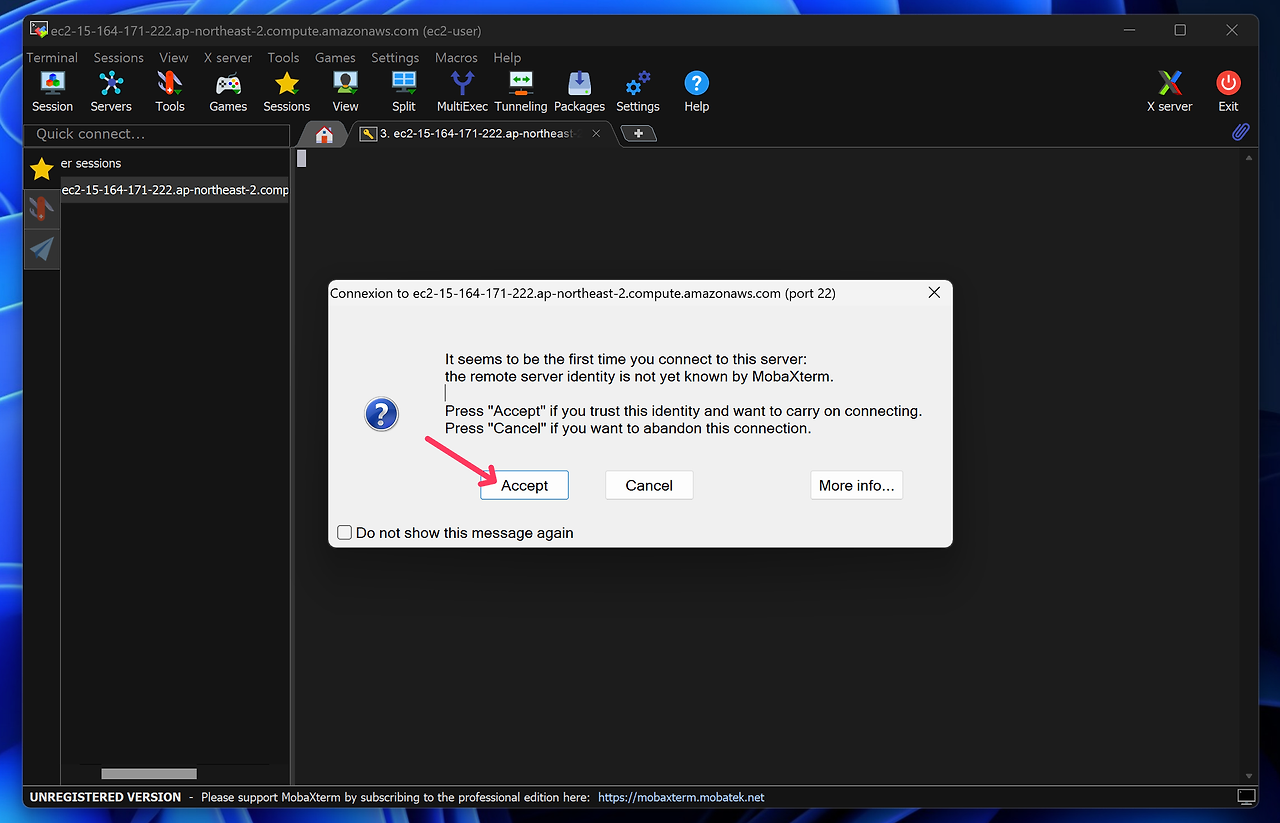This screenshot has height=823, width=1280.
Task: Go to the Home tab icon
Action: pyautogui.click(x=324, y=134)
